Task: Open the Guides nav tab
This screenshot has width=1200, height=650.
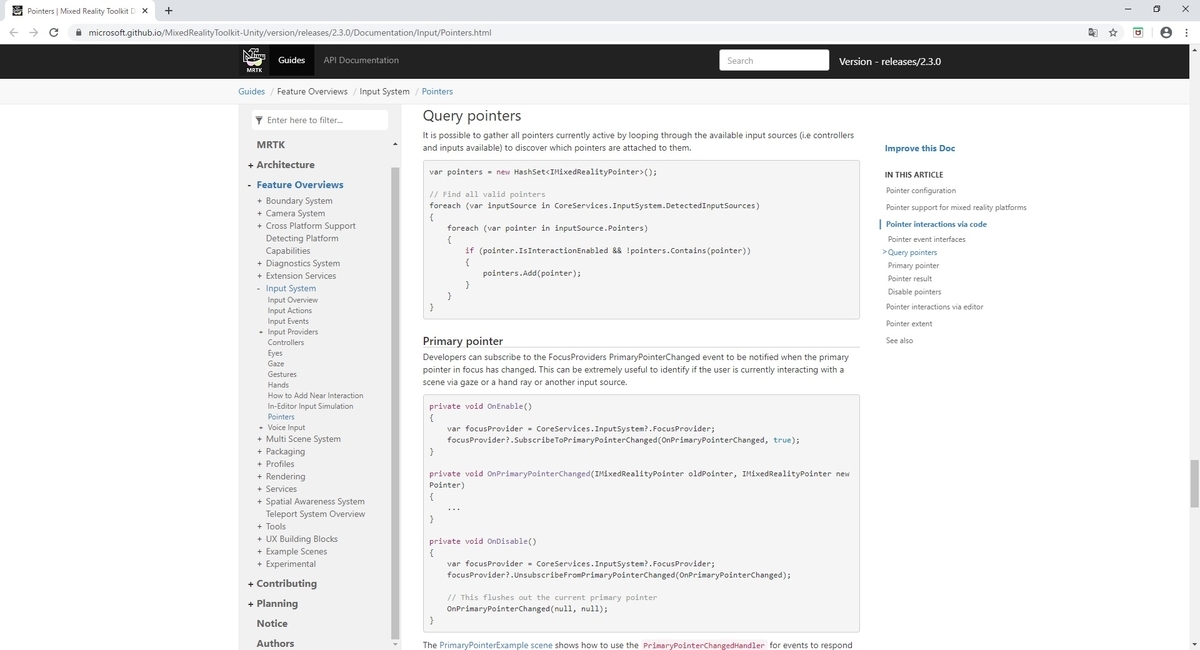Action: [291, 60]
